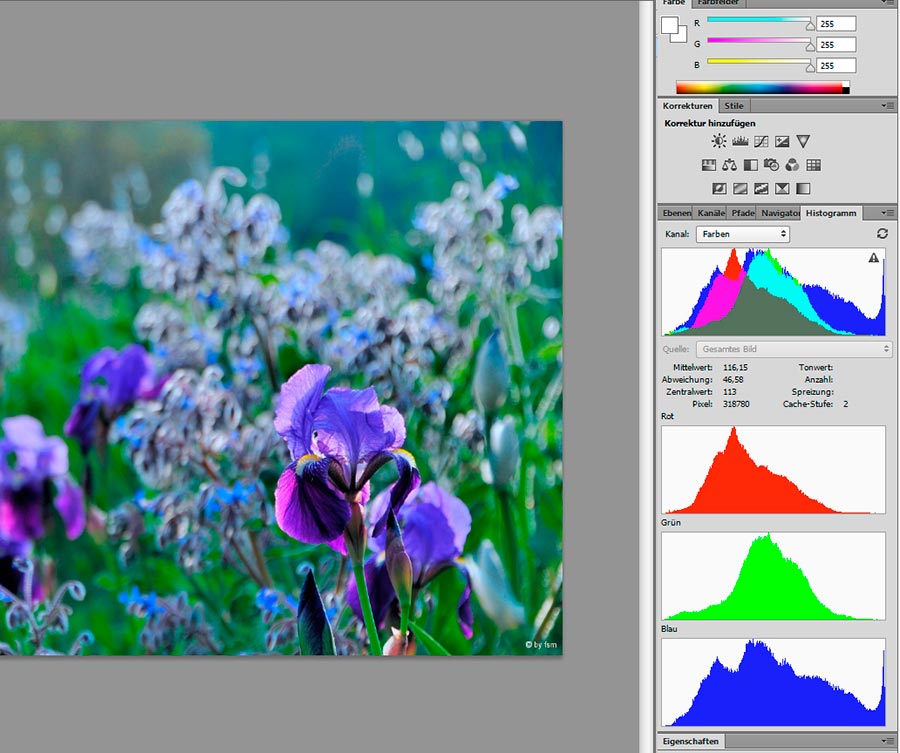The image size is (900, 753).
Task: Add a Brightness/Contrast adjustment
Action: coord(718,142)
